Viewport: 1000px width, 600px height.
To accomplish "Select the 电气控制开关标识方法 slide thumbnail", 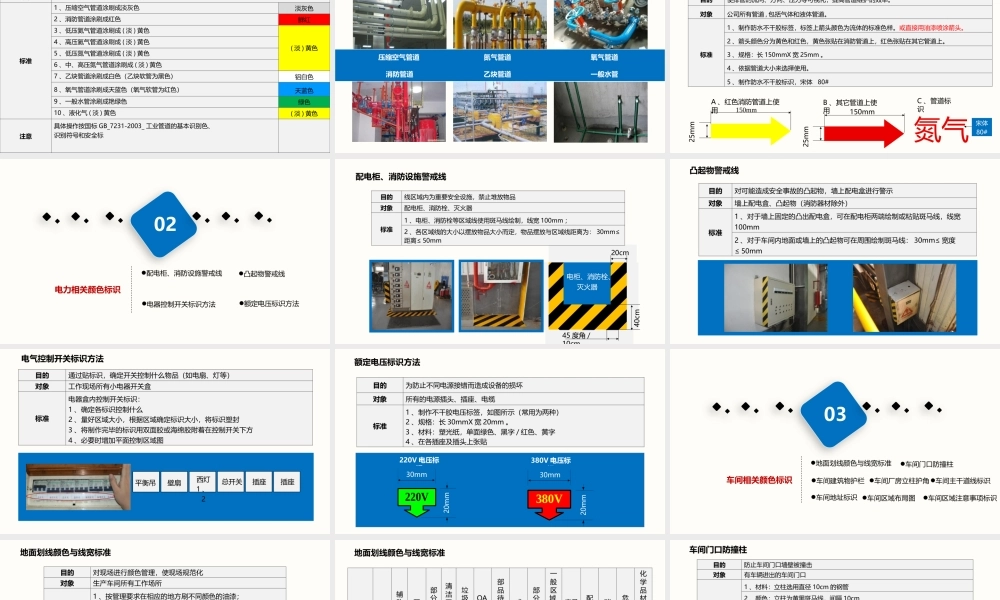I will [165, 441].
